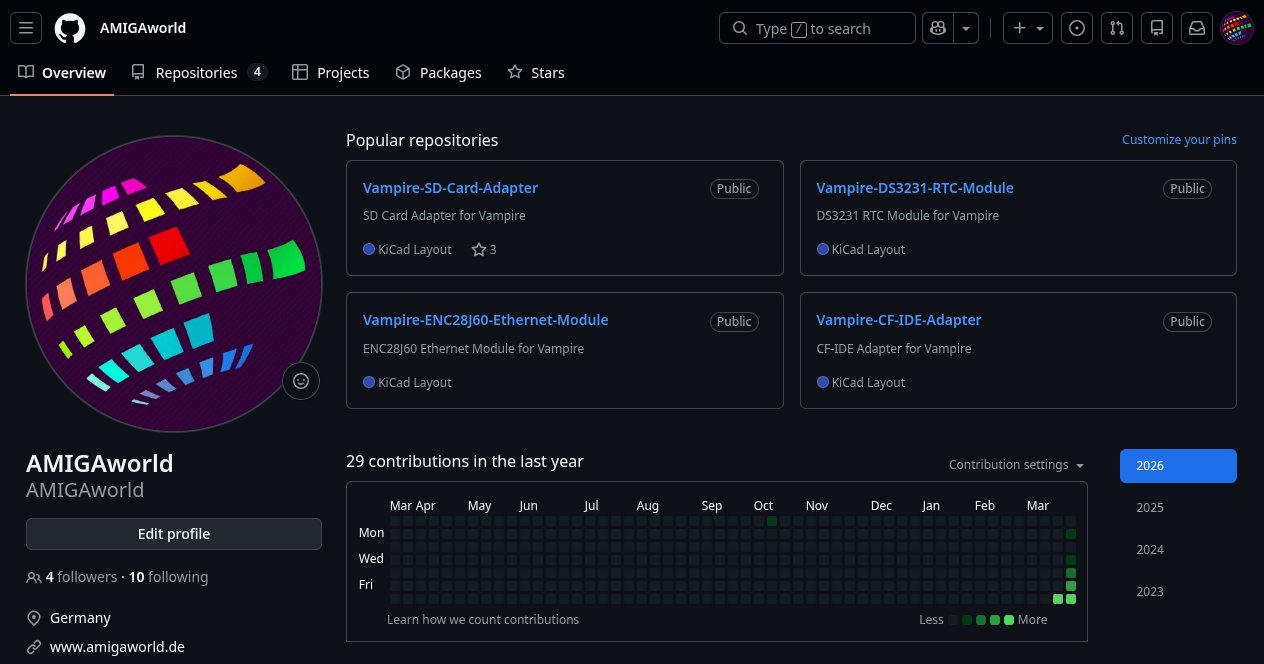Expand the Copilot dropdown arrow

click(x=966, y=29)
